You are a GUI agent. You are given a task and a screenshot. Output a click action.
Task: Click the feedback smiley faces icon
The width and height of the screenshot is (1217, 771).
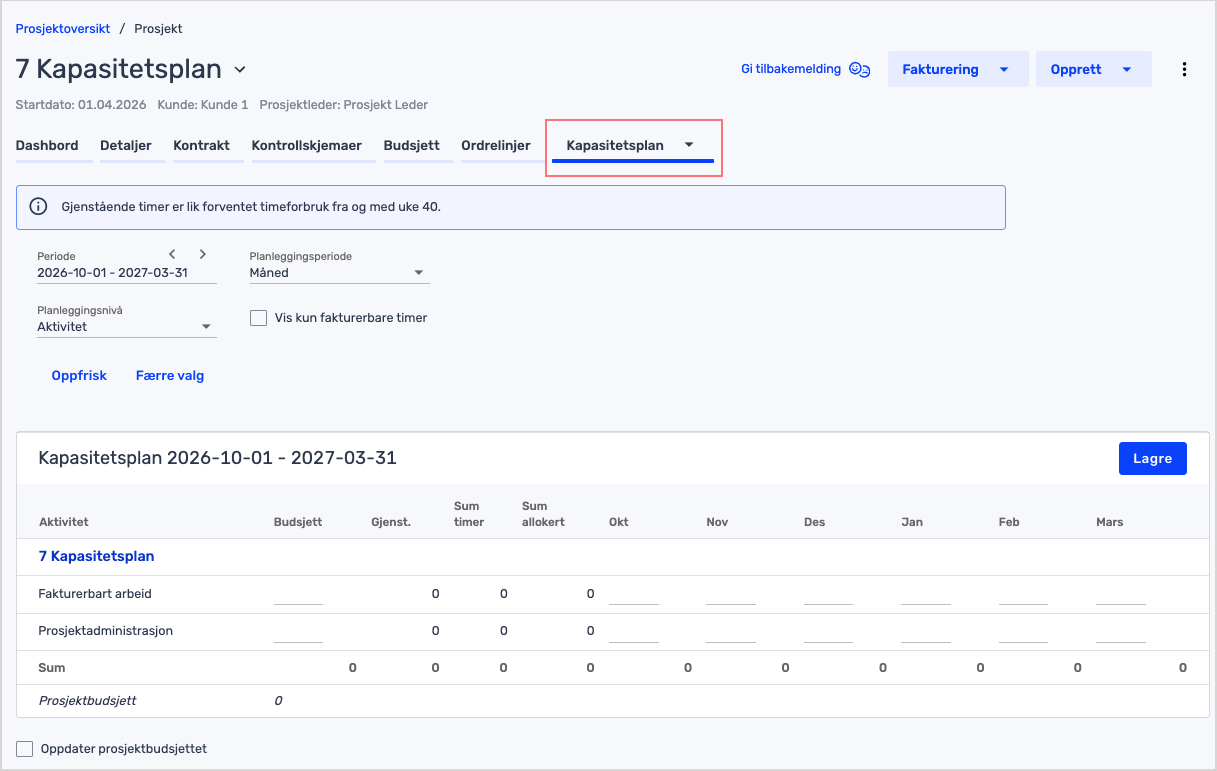point(859,70)
